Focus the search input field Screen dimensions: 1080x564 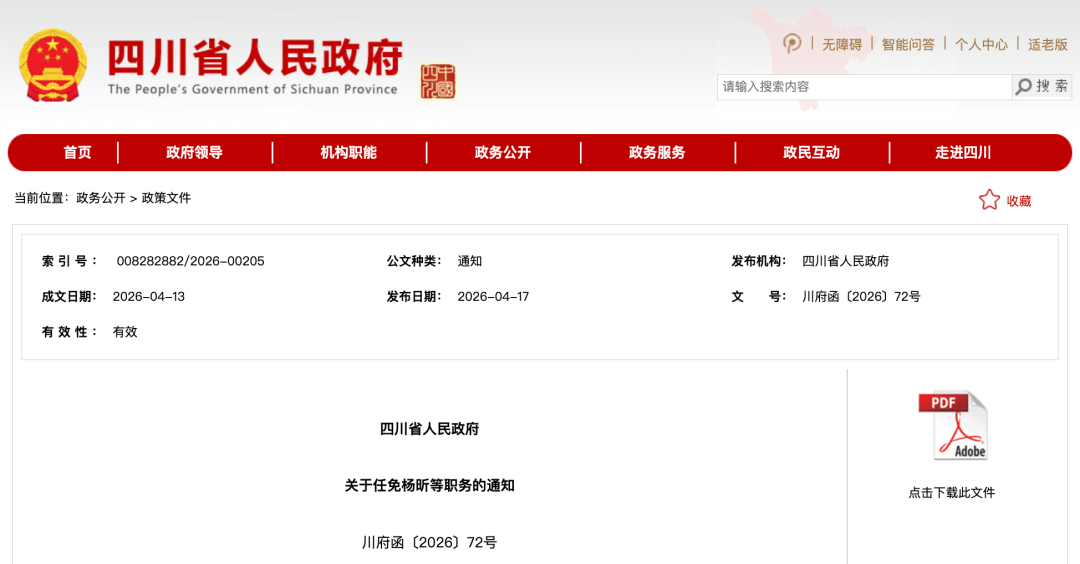(x=864, y=87)
